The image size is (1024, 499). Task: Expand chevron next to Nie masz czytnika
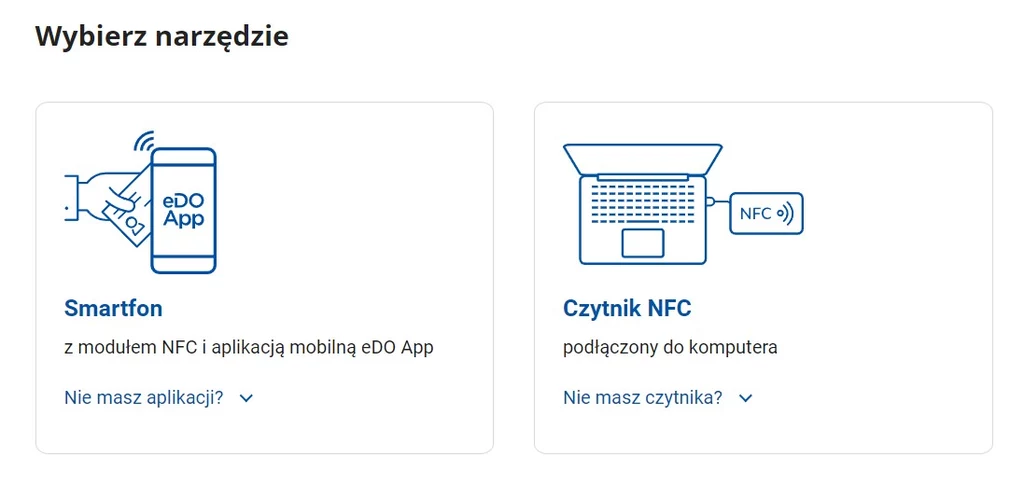pos(746,398)
